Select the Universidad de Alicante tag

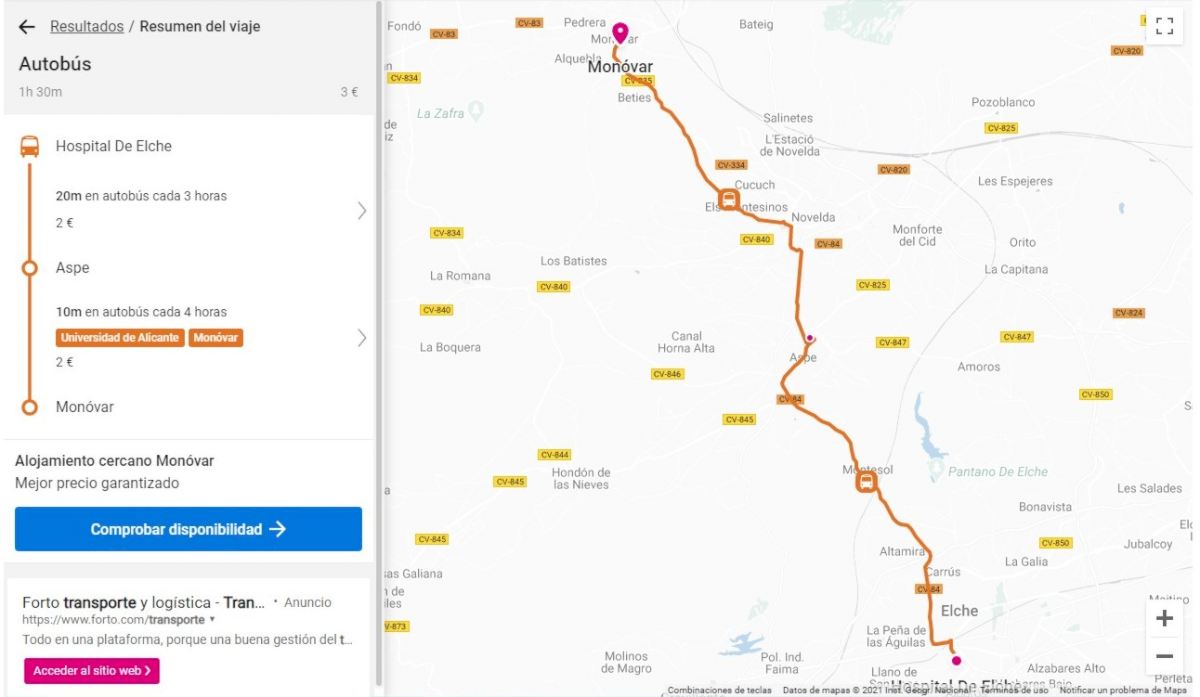120,338
